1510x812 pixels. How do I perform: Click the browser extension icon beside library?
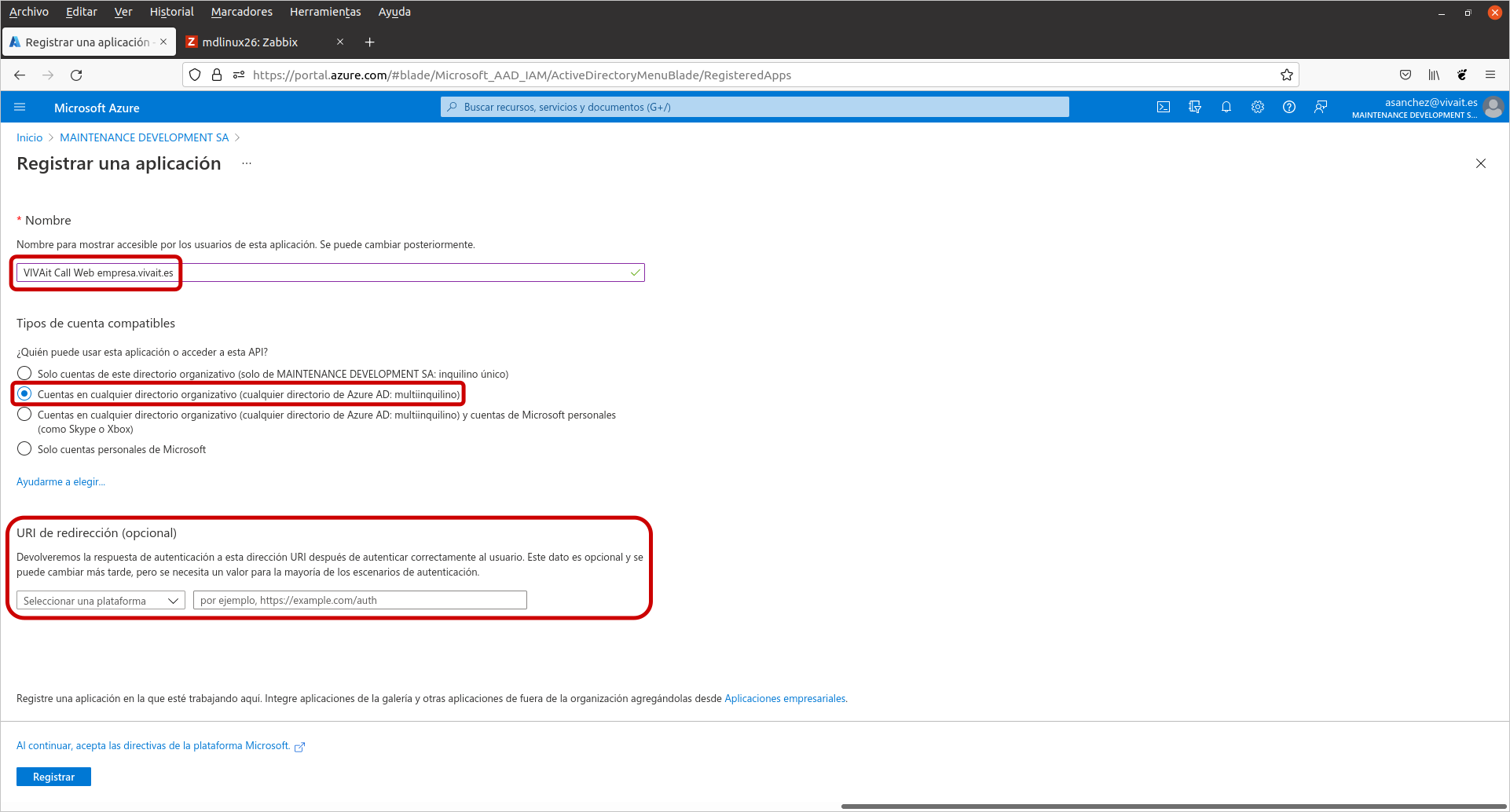1462,75
